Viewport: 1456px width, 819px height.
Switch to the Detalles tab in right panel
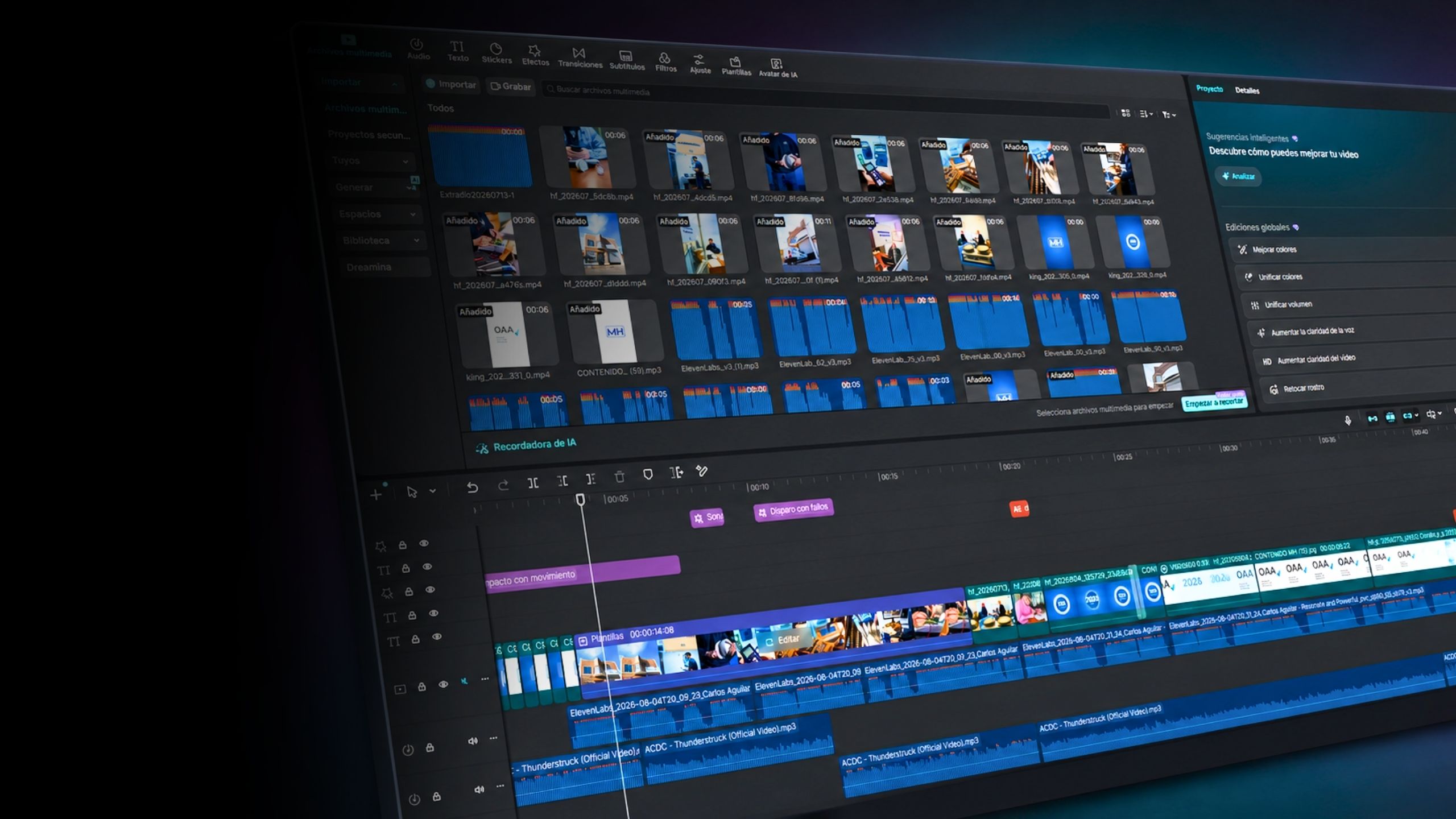click(x=1247, y=90)
